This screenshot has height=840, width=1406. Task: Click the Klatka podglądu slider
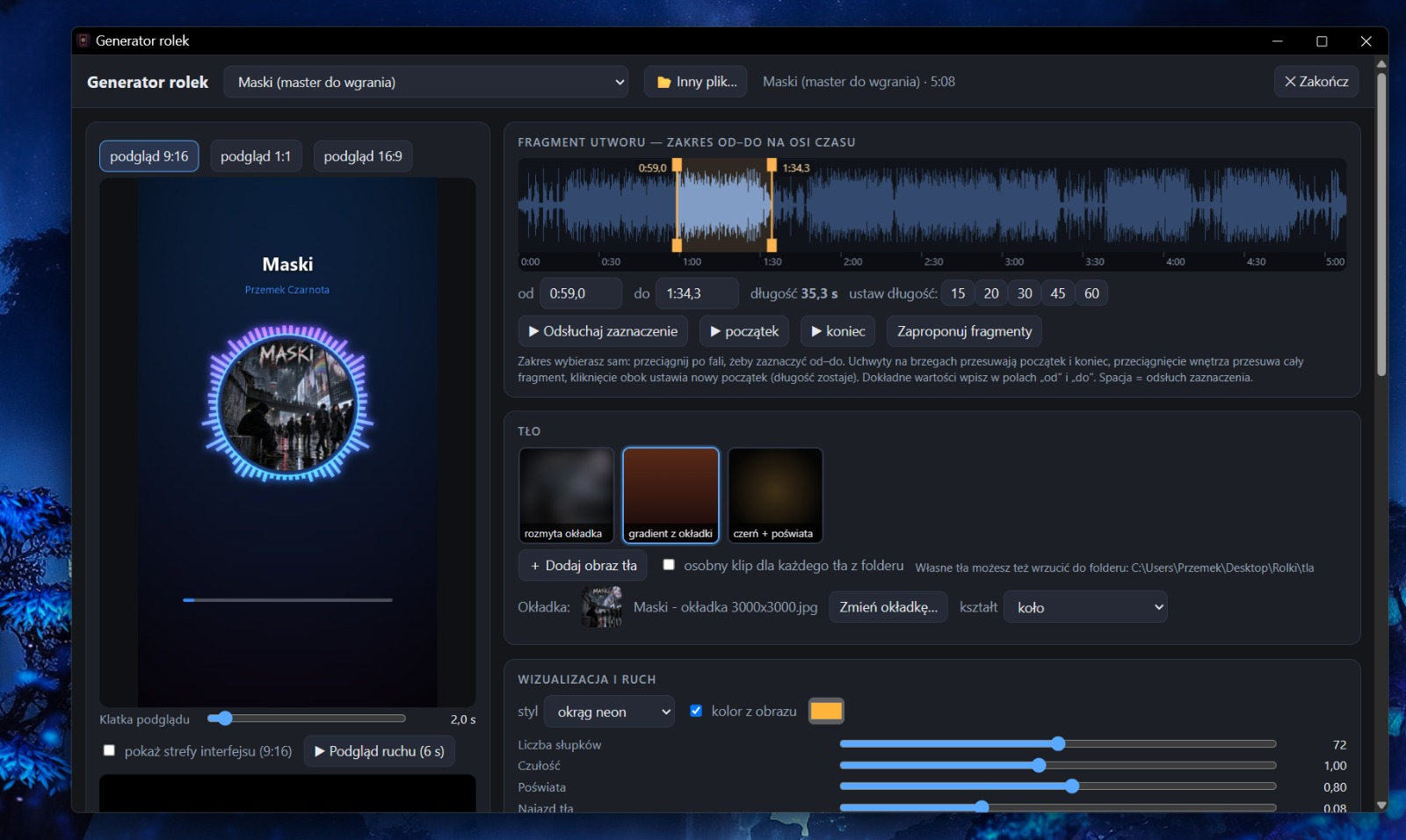point(307,719)
